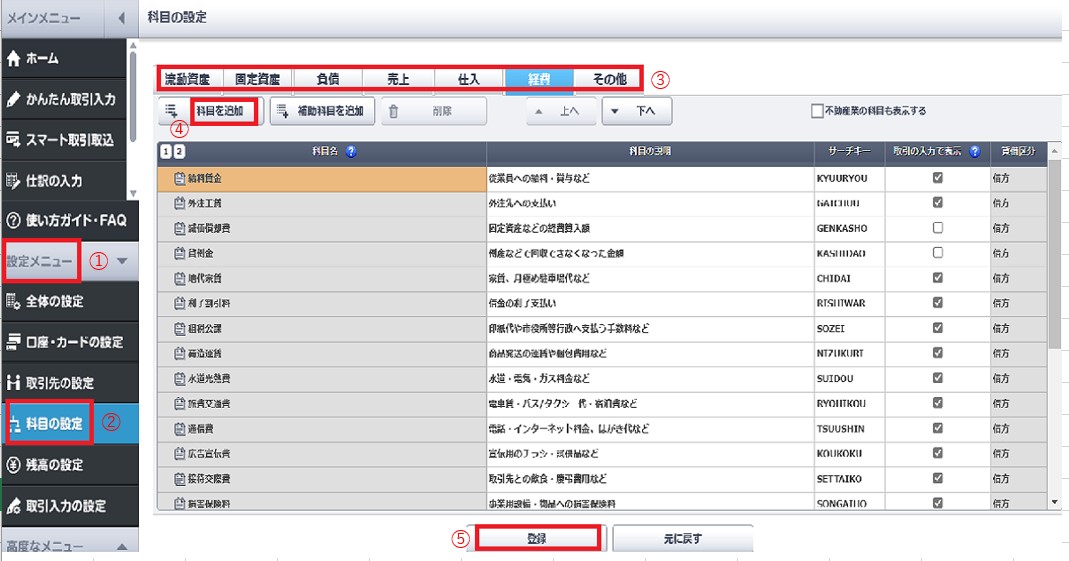Click the sidebar menu scrollbar thumb
This screenshot has width=1069, height=561.
point(133,97)
